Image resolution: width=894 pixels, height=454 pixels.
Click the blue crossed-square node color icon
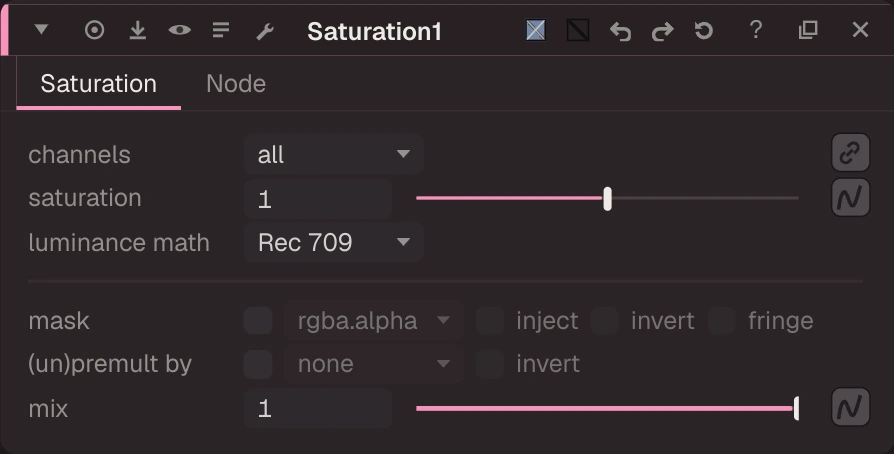[535, 30]
